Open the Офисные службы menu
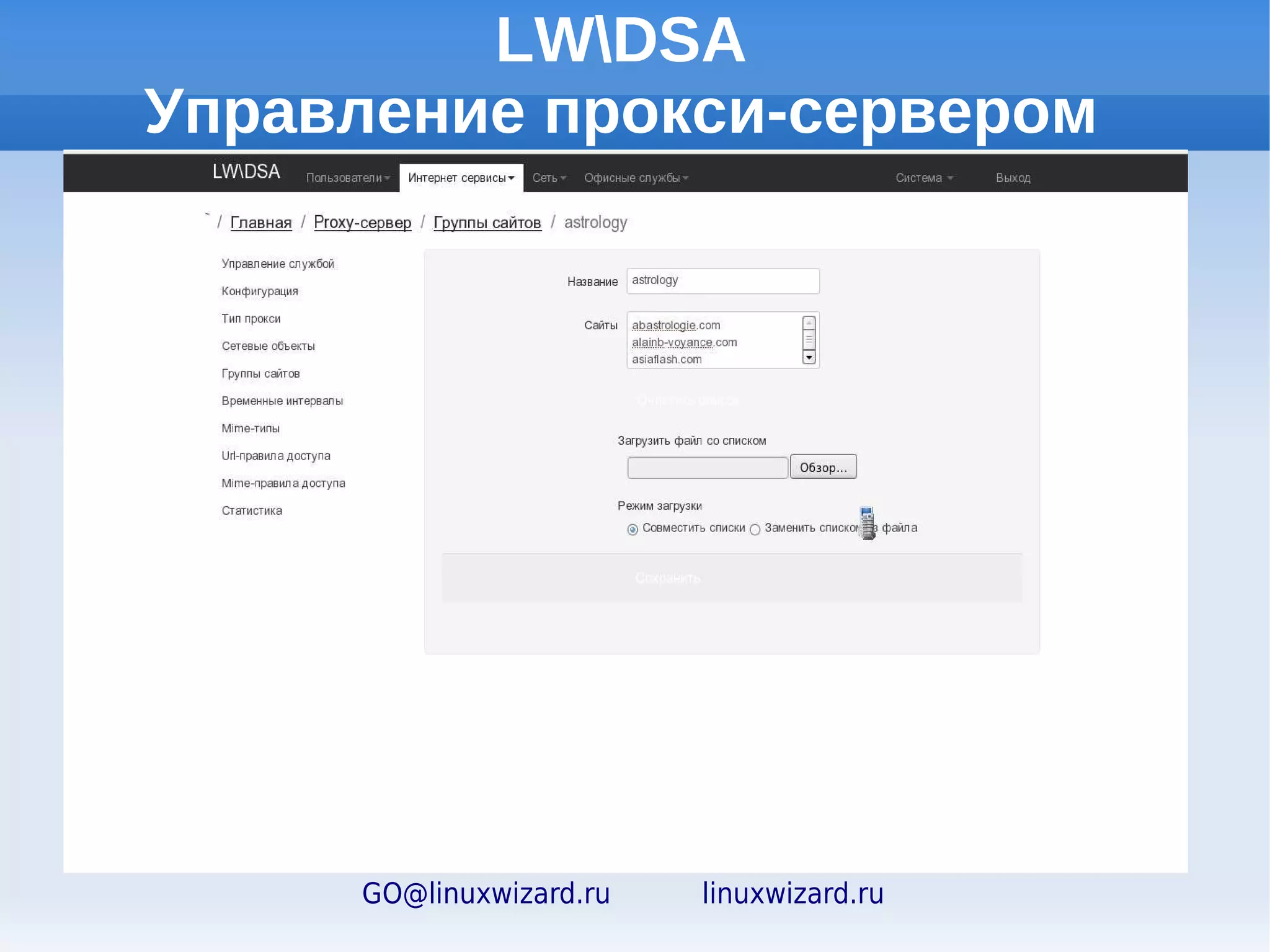This screenshot has width=1270, height=952. [x=636, y=178]
